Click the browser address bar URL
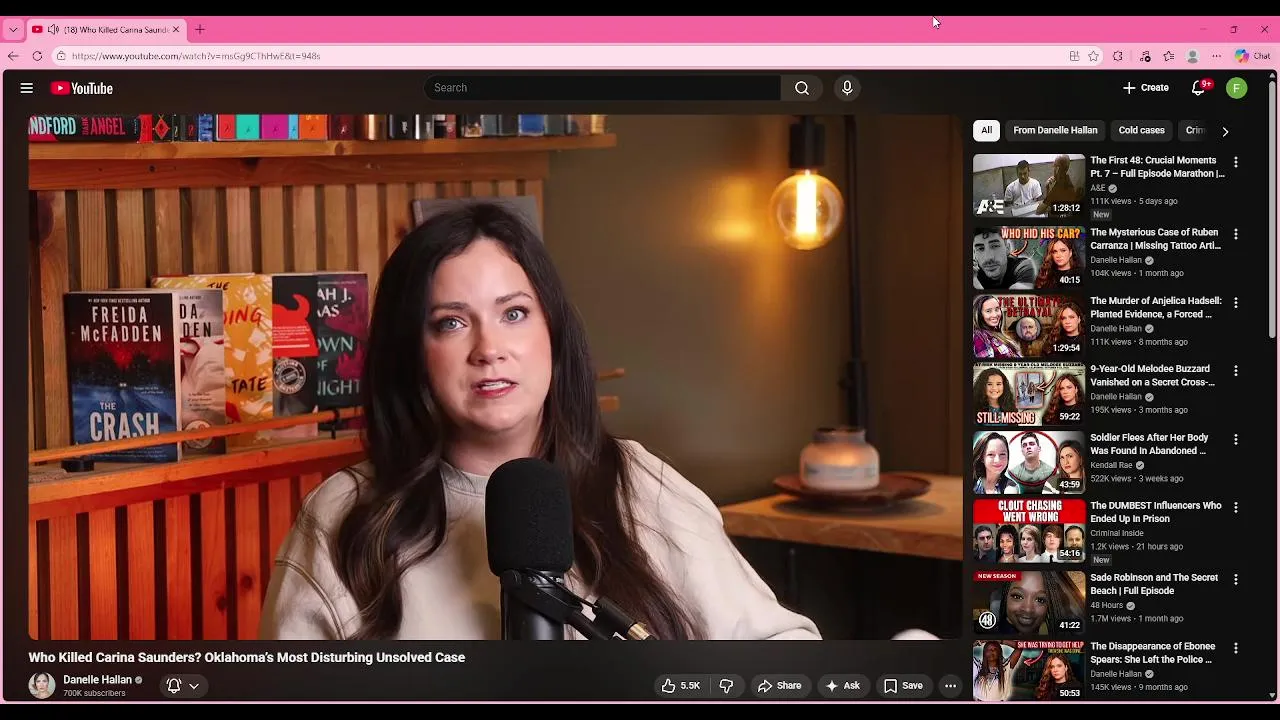The width and height of the screenshot is (1280, 720). coord(196,56)
